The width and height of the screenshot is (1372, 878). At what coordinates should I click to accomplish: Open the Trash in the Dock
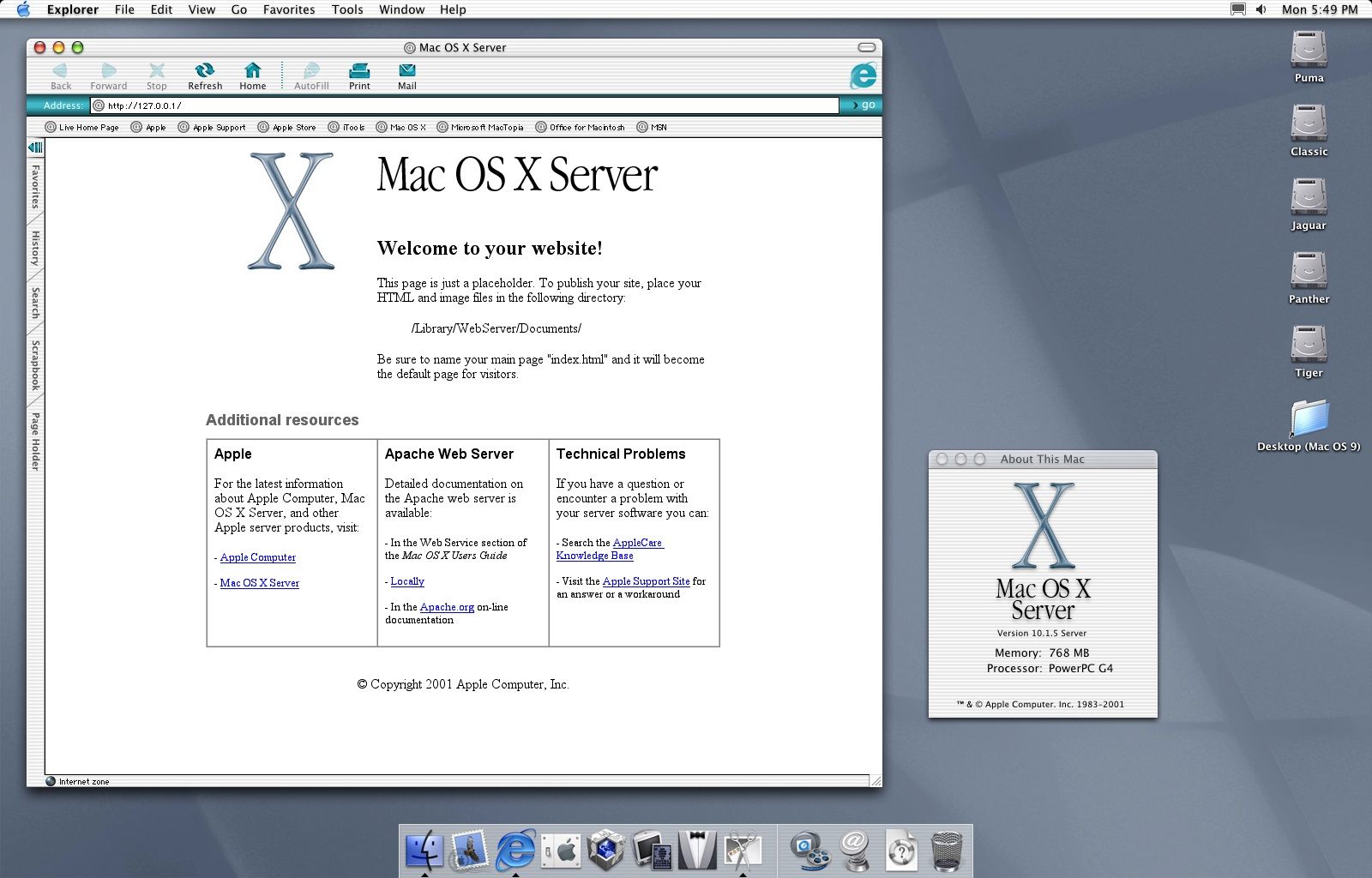tap(947, 851)
